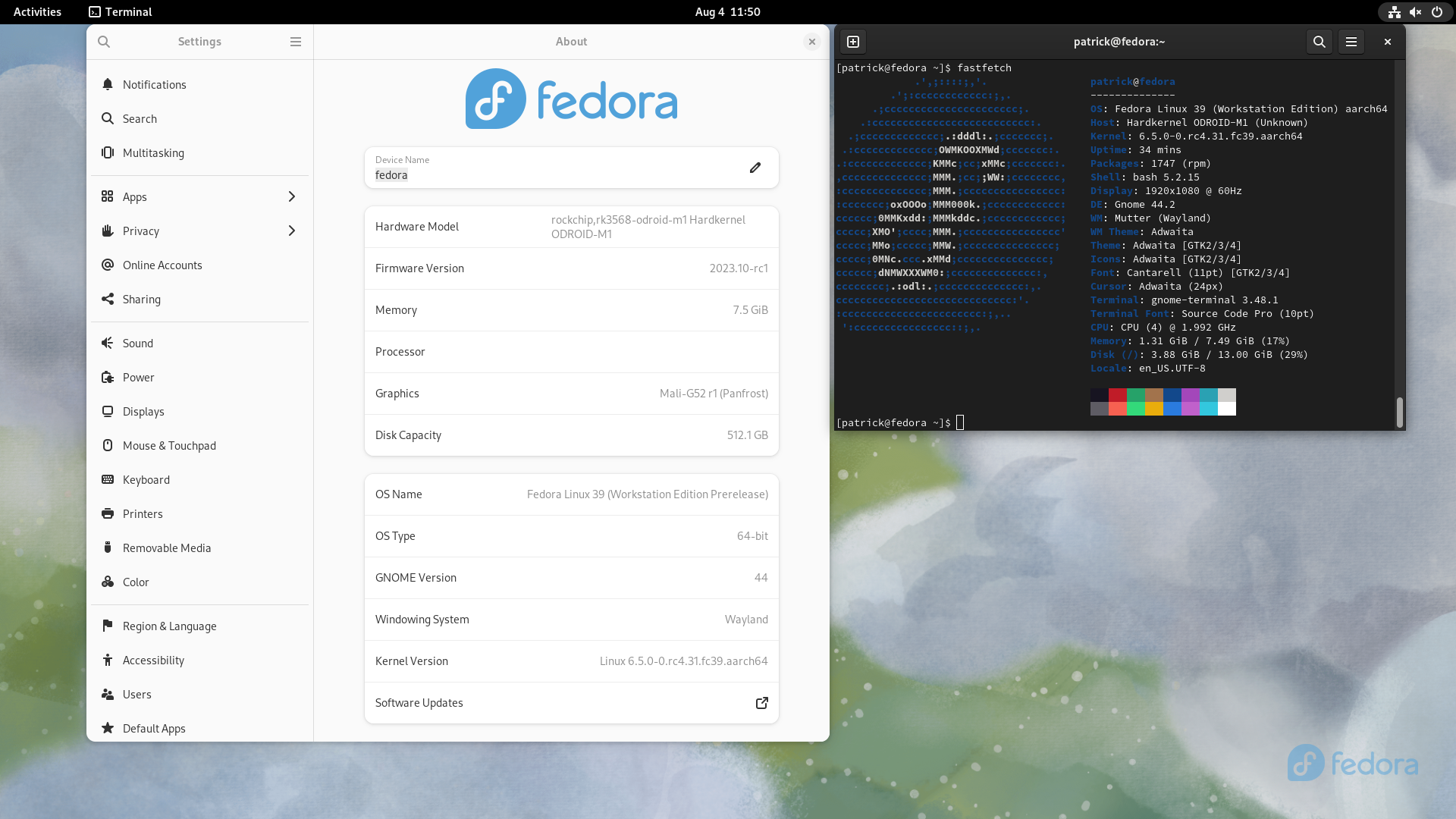
Task: Click the Memory value 7.5 GiB
Action: (751, 310)
